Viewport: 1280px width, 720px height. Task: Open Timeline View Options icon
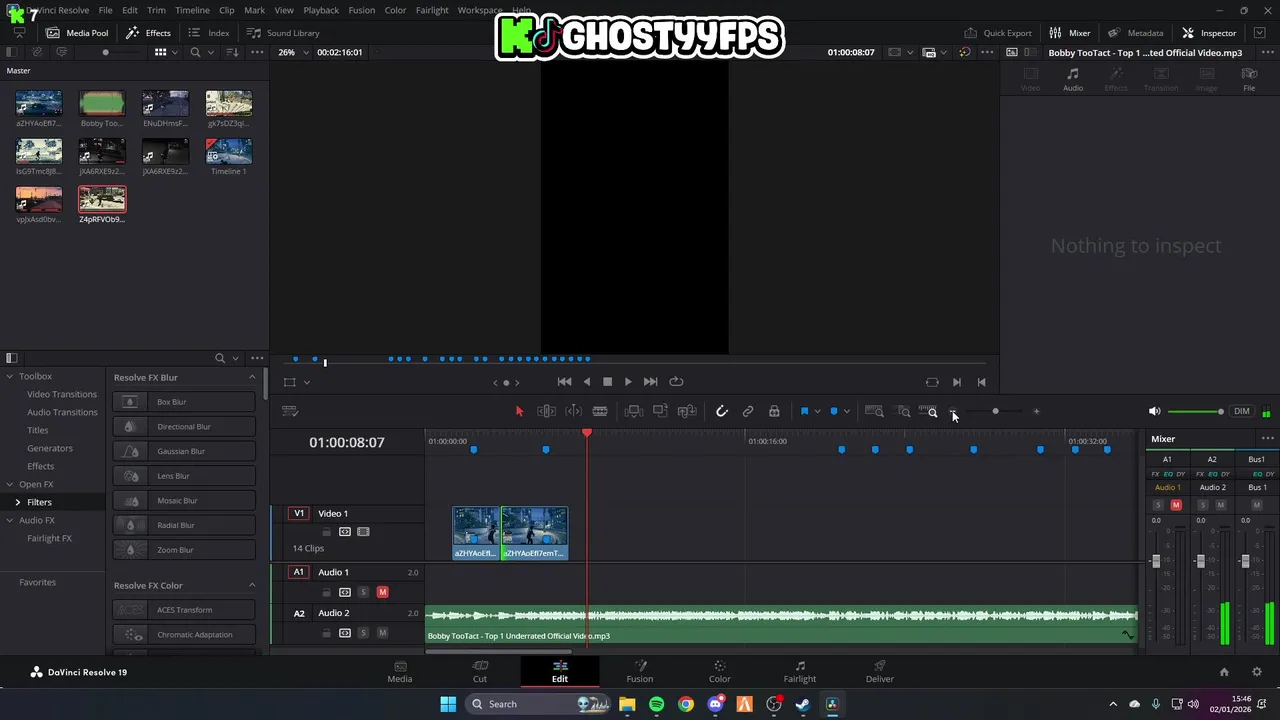290,411
